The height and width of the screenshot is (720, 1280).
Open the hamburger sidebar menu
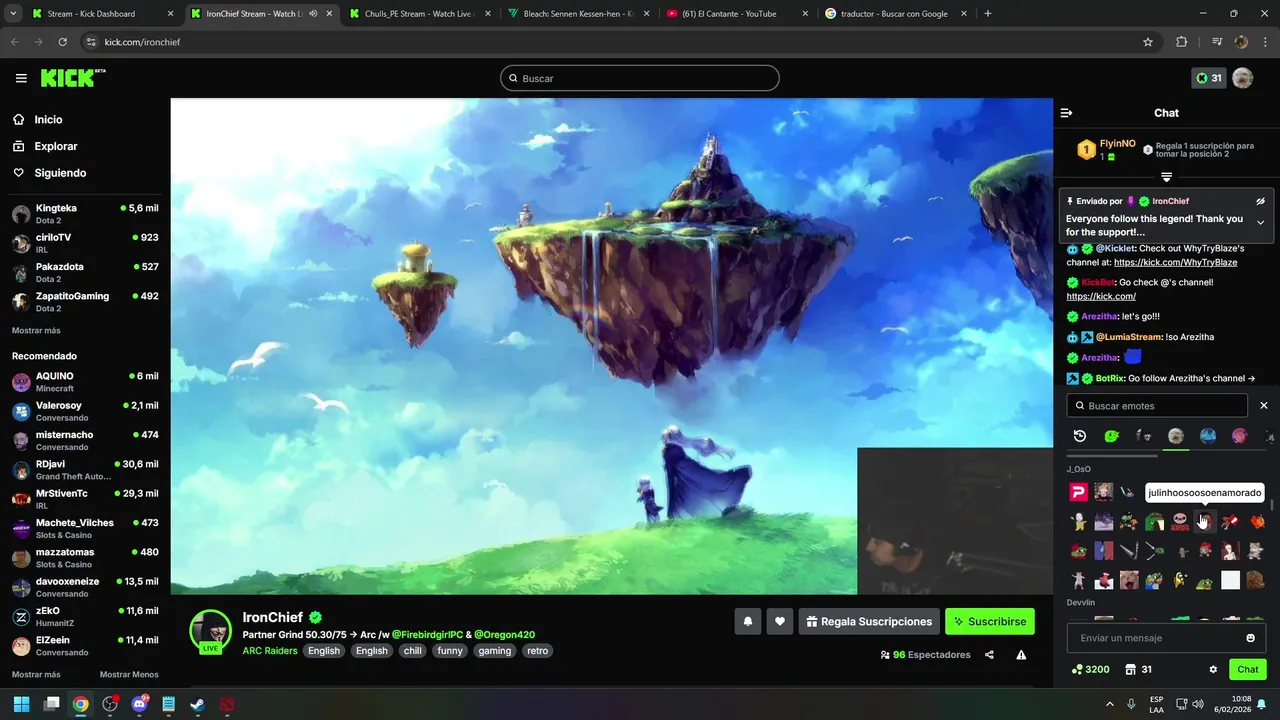[21, 78]
